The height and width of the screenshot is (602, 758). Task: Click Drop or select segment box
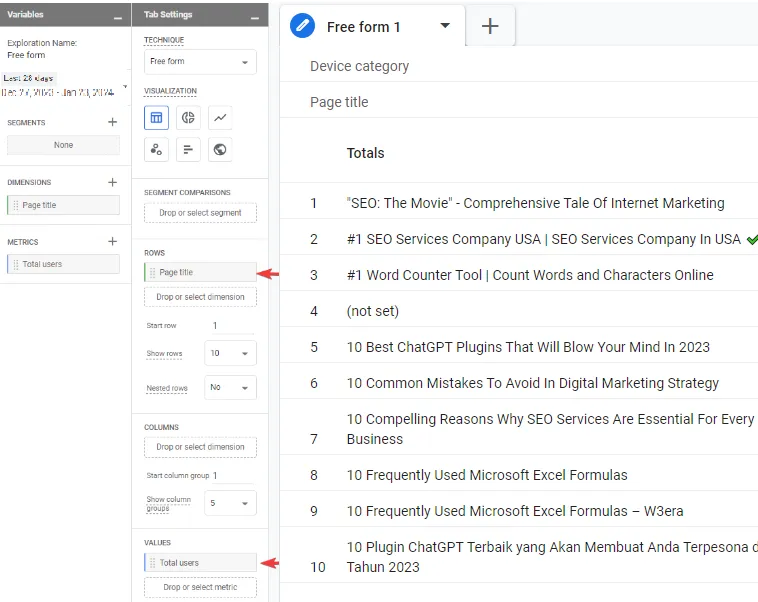200,213
